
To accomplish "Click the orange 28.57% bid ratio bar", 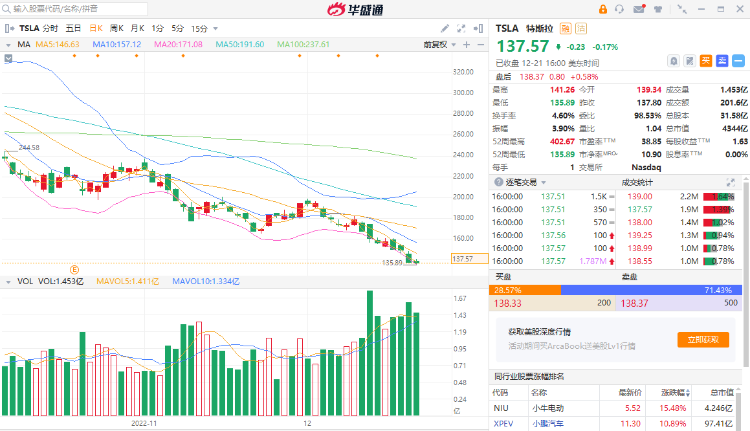I will pos(525,290).
